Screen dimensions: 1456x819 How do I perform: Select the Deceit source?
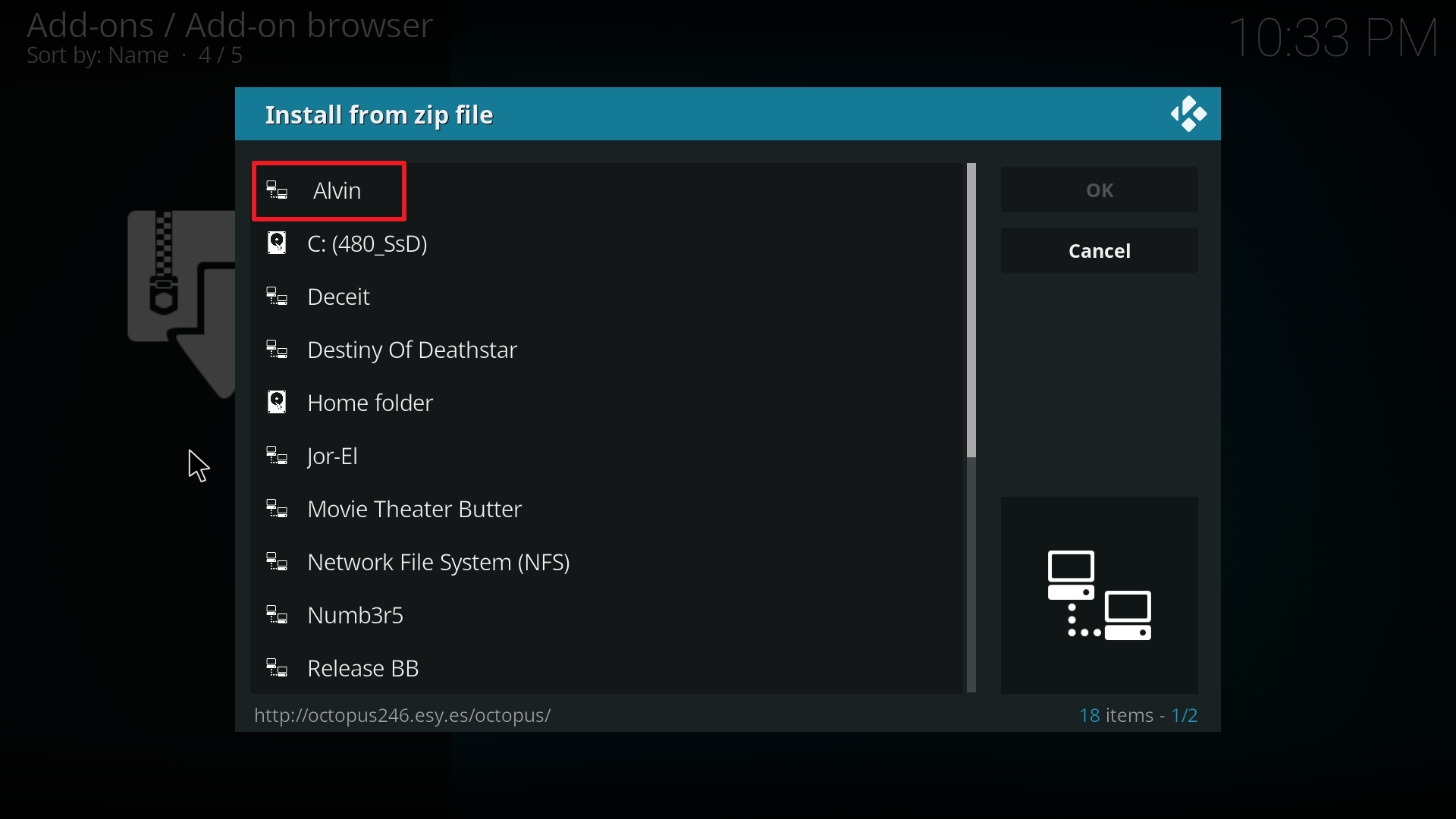[x=607, y=297]
